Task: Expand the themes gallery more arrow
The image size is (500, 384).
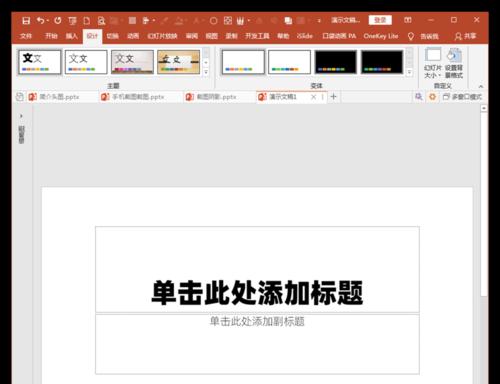Action: [x=206, y=72]
